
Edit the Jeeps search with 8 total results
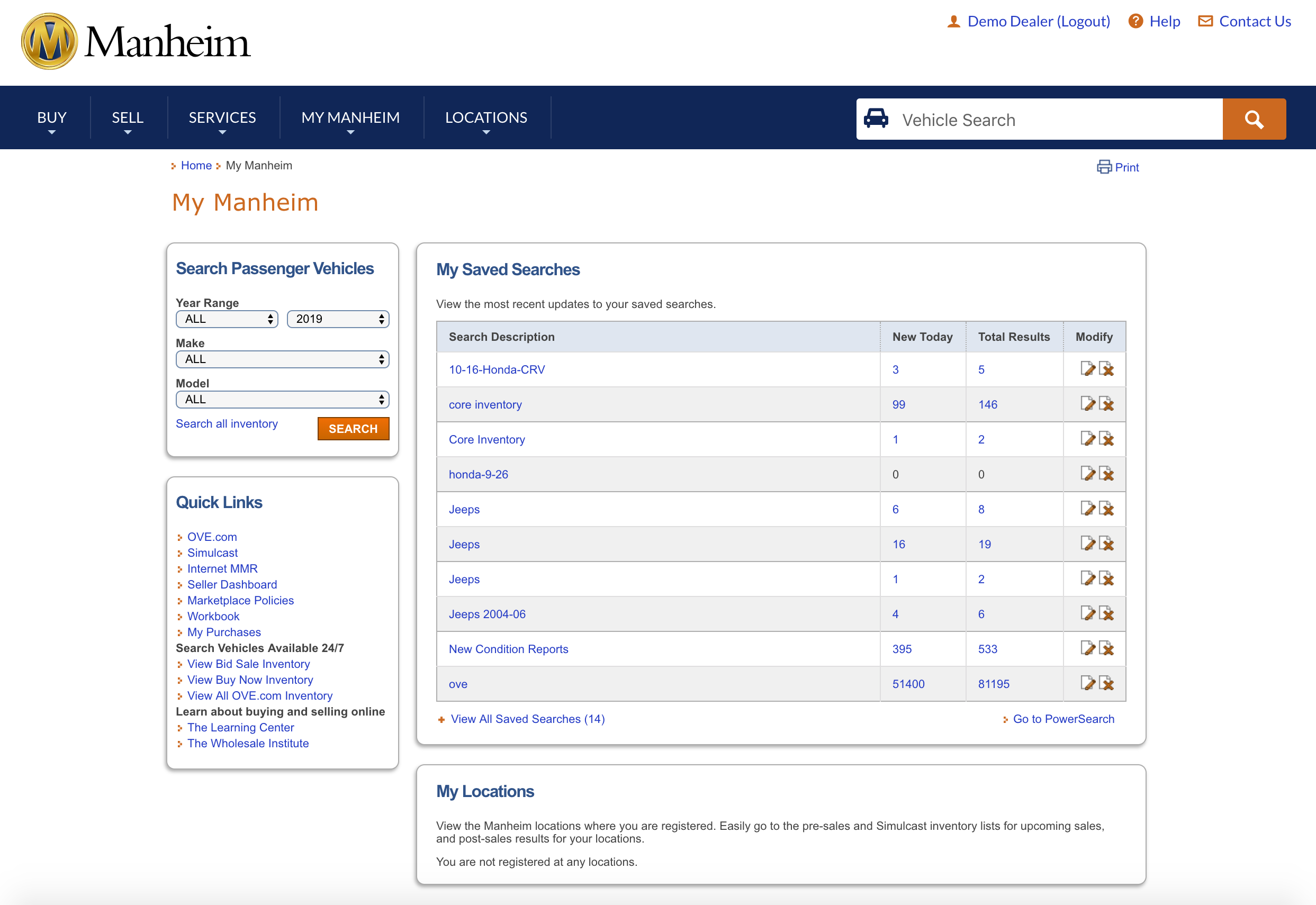pos(1087,509)
